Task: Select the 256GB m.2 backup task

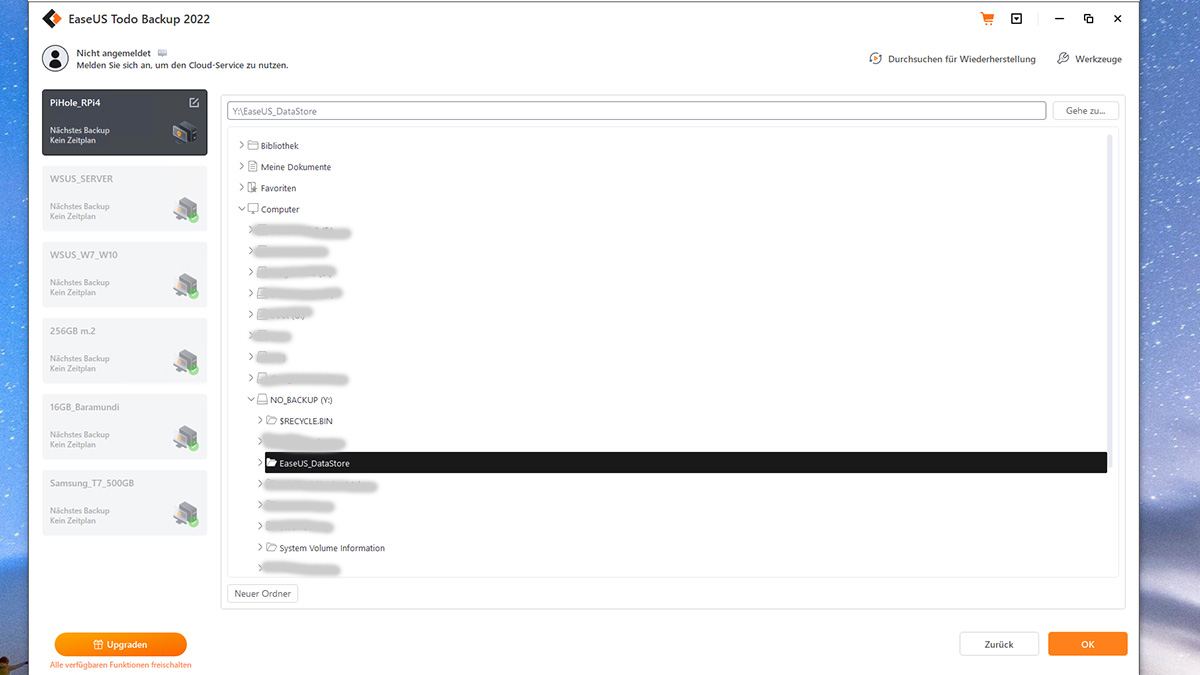Action: click(125, 350)
